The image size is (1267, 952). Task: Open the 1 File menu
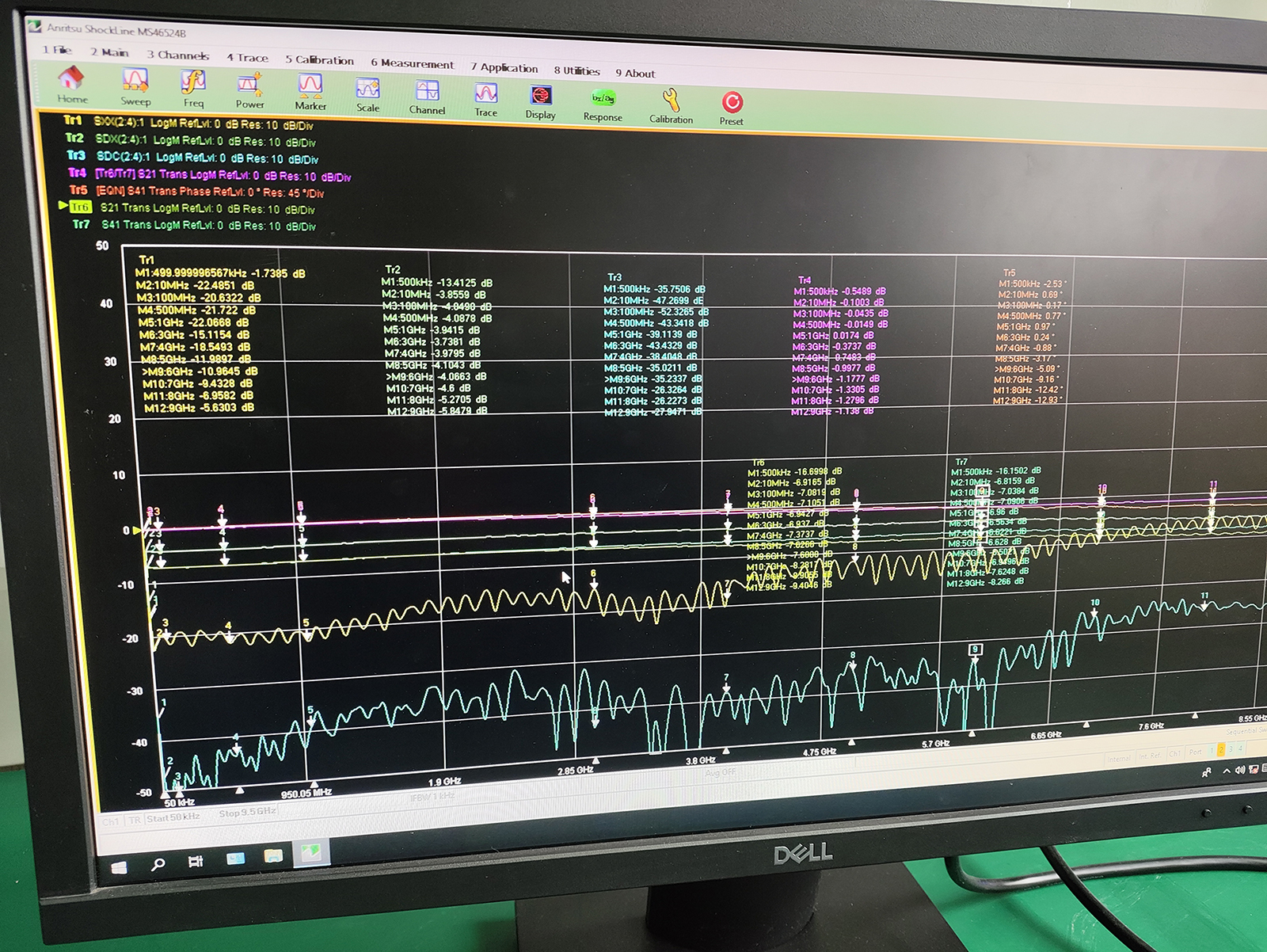(57, 50)
